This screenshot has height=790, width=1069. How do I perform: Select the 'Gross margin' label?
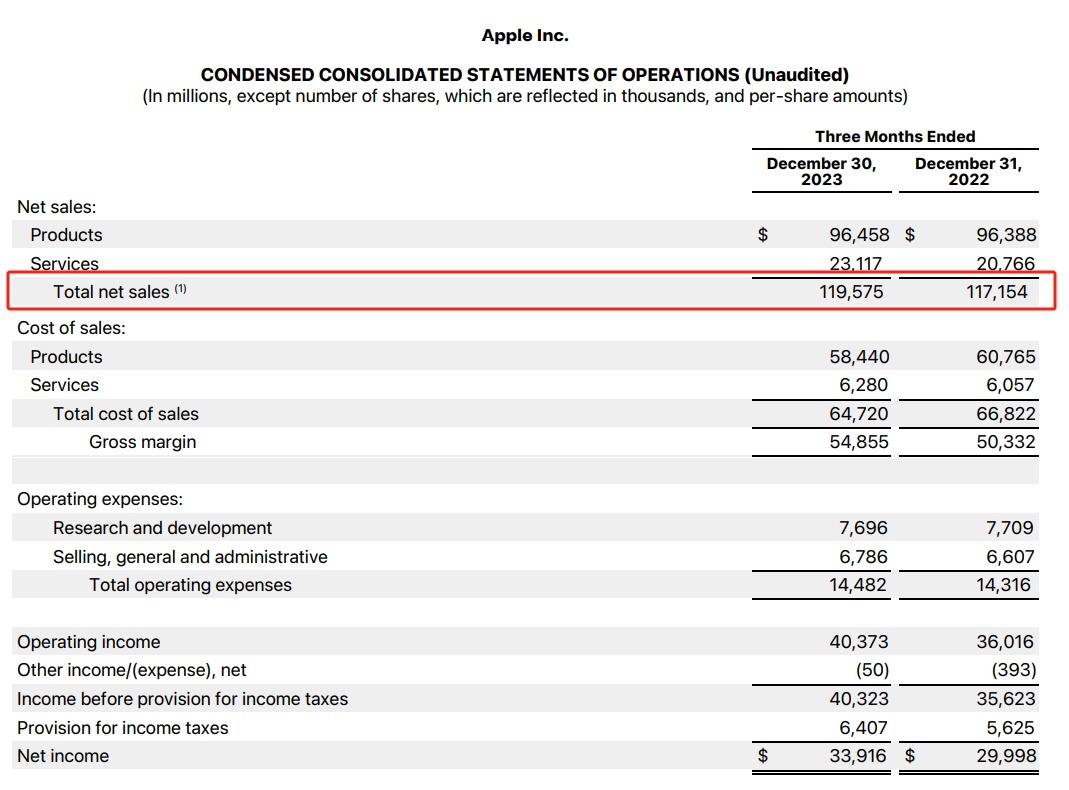point(142,442)
